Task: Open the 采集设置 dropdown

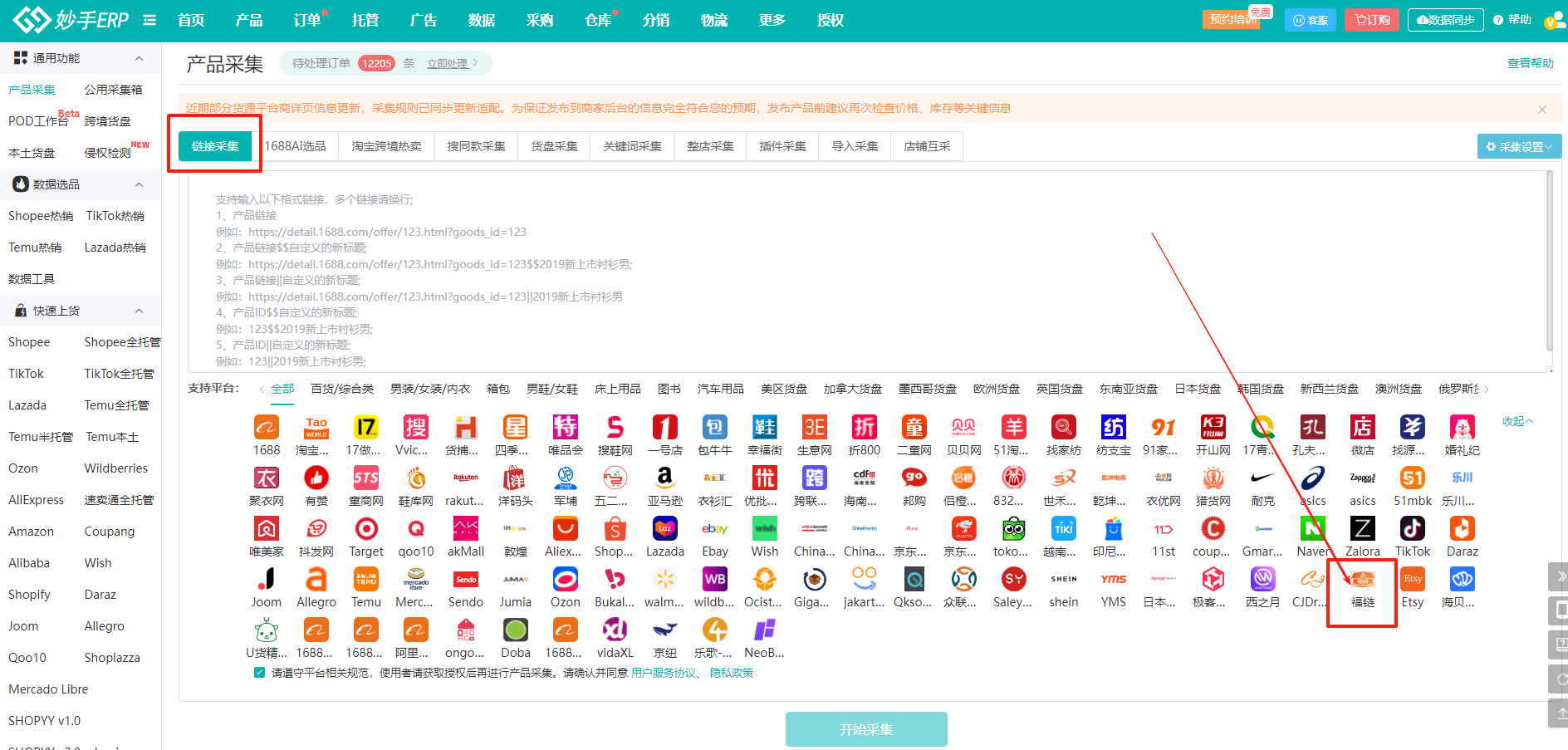Action: click(x=1519, y=146)
